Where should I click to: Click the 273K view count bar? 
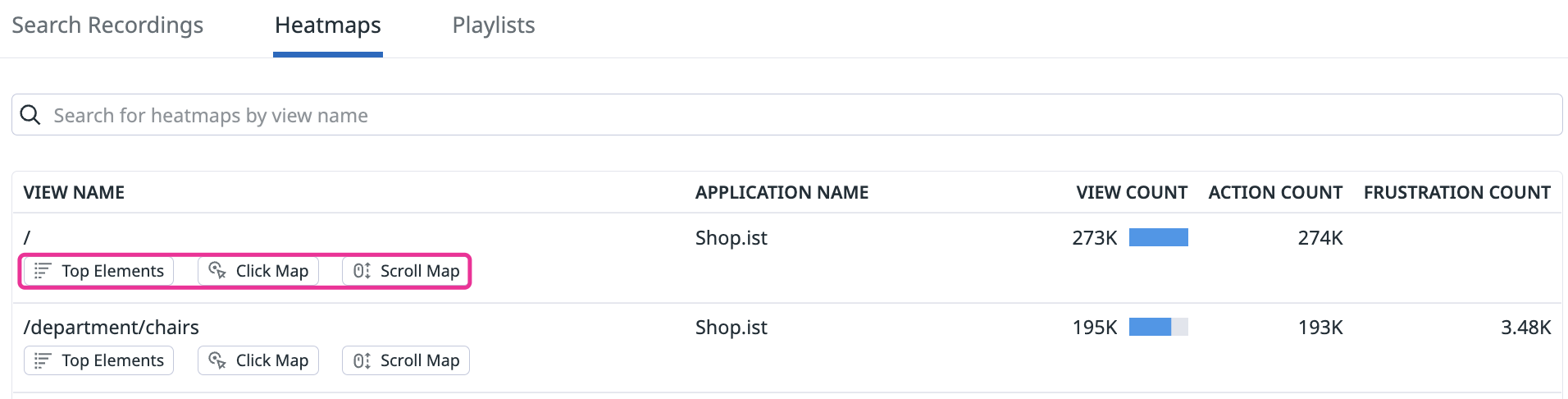pyautogui.click(x=1158, y=238)
